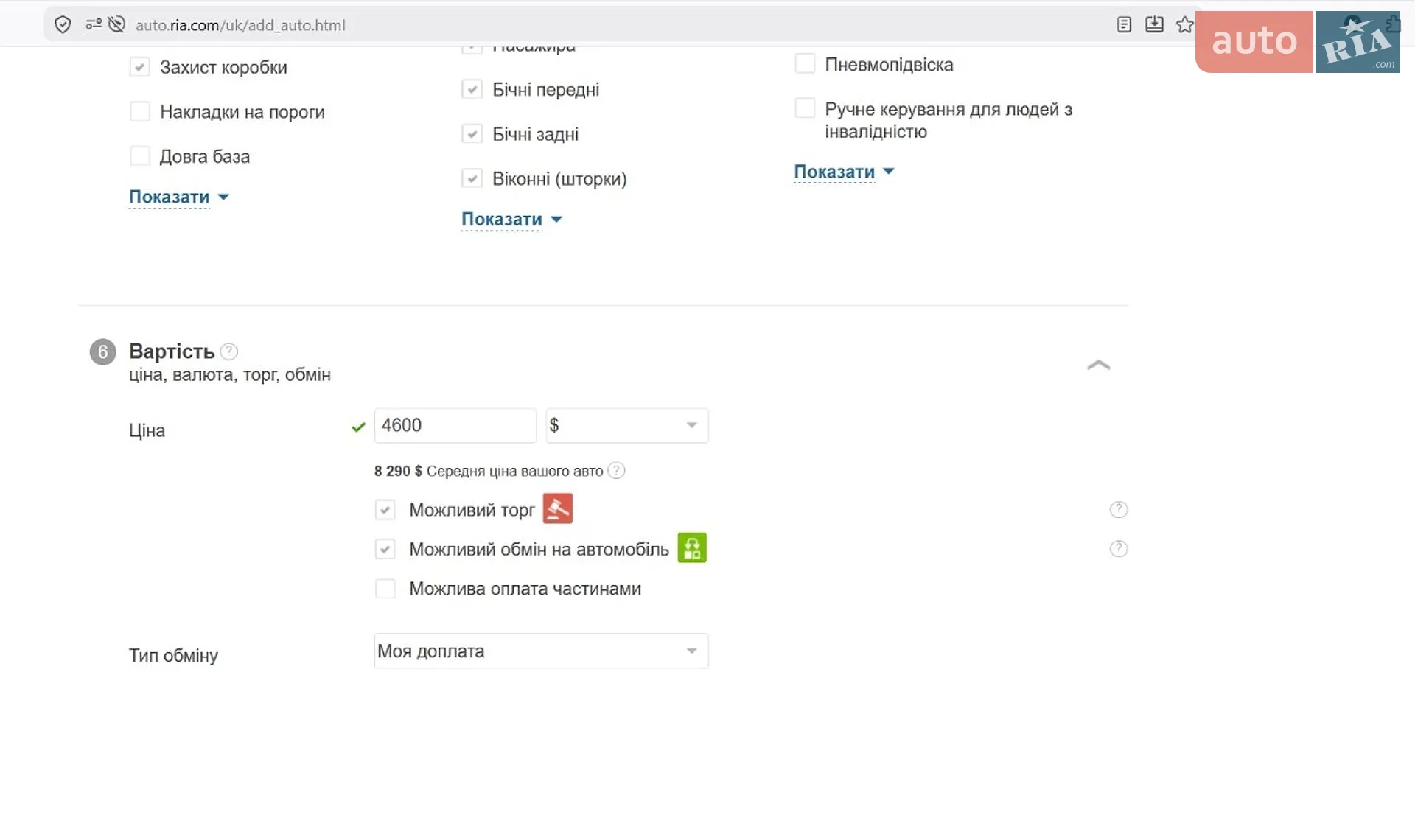Toggle Бічні передні checkbox
Viewport: 1415px width, 840px height.
[472, 89]
